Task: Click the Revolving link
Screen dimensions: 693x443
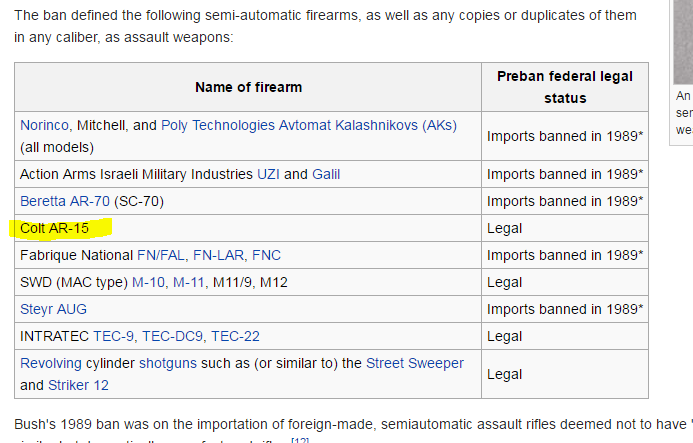Action: pos(50,363)
